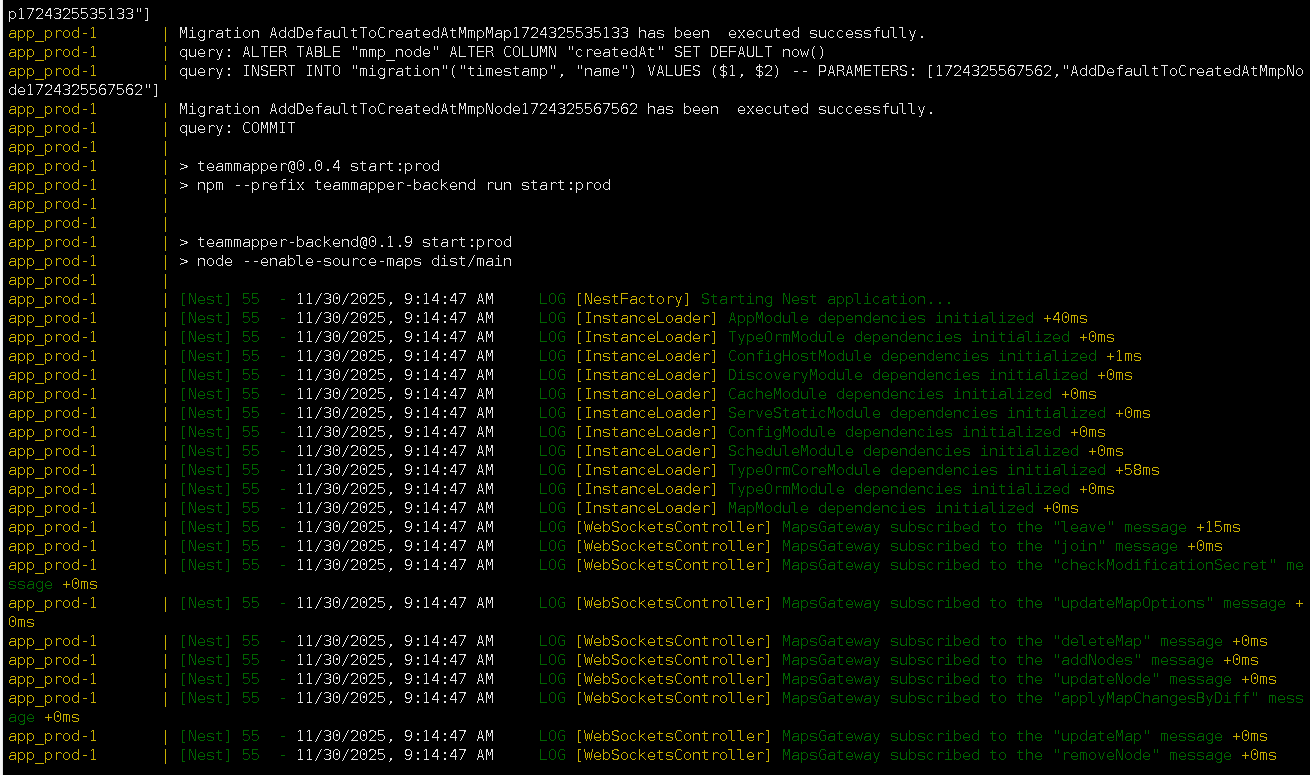Click 'DiscoveryModule dependencies initialized' text
Screen dimensions: 1310x775
tap(908, 375)
